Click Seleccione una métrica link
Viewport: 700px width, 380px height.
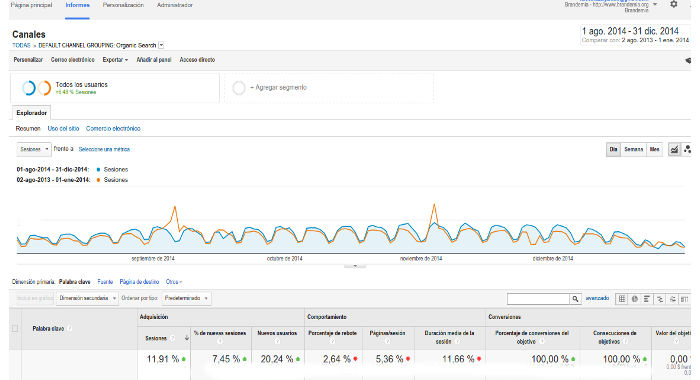pyautogui.click(x=104, y=150)
